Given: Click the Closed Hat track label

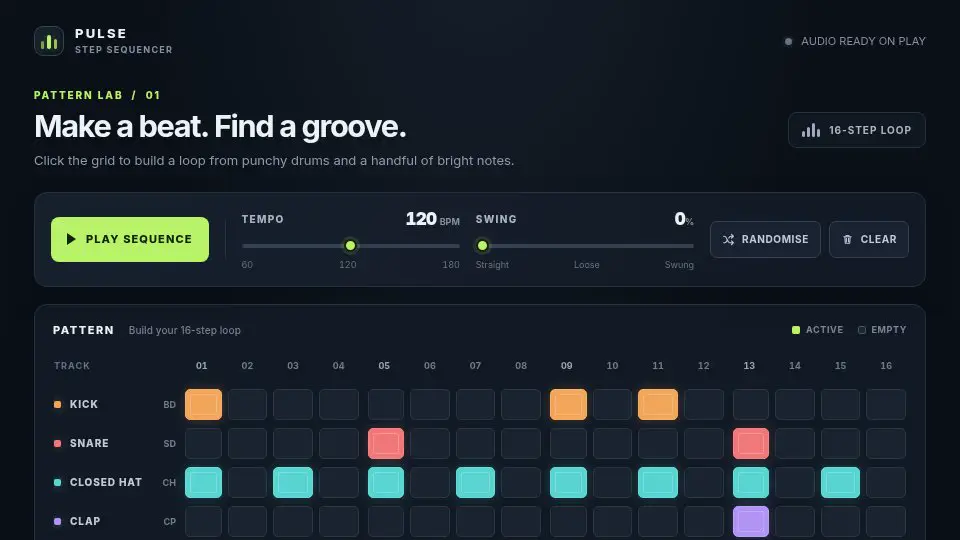Looking at the screenshot, I should [x=106, y=482].
